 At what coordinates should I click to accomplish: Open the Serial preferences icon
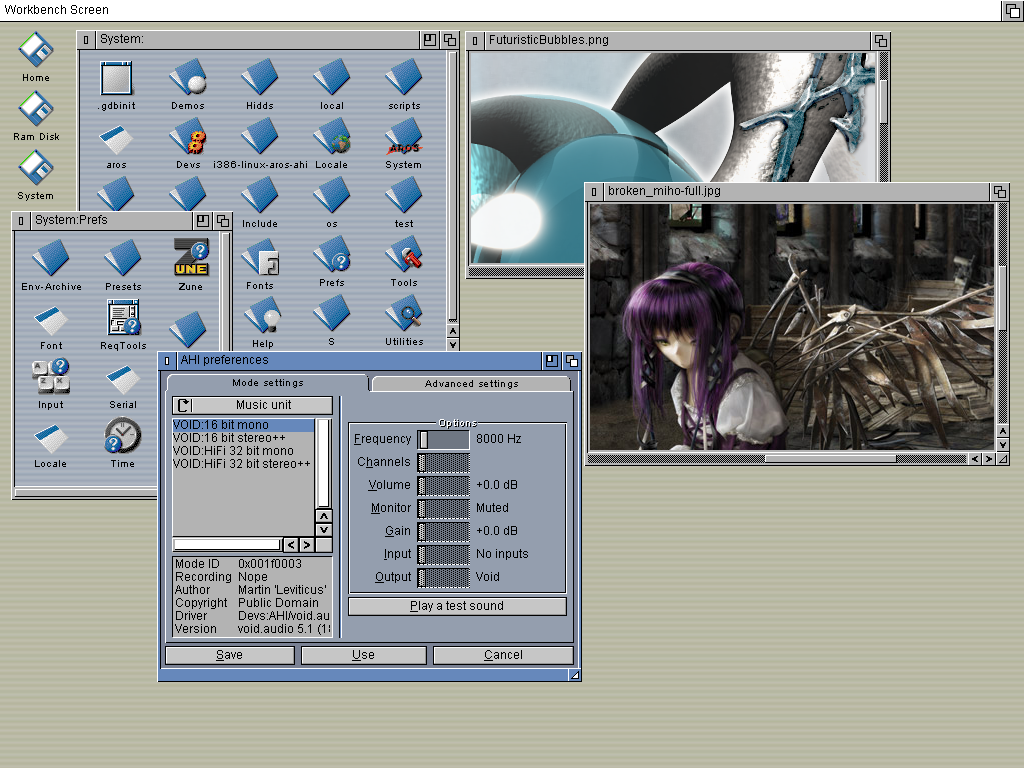pos(123,380)
